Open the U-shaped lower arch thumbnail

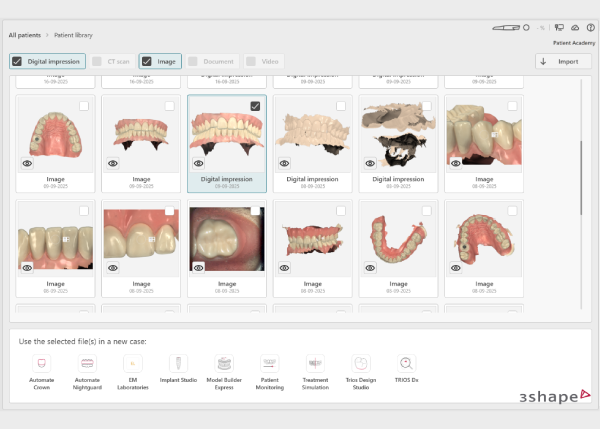tap(398, 239)
